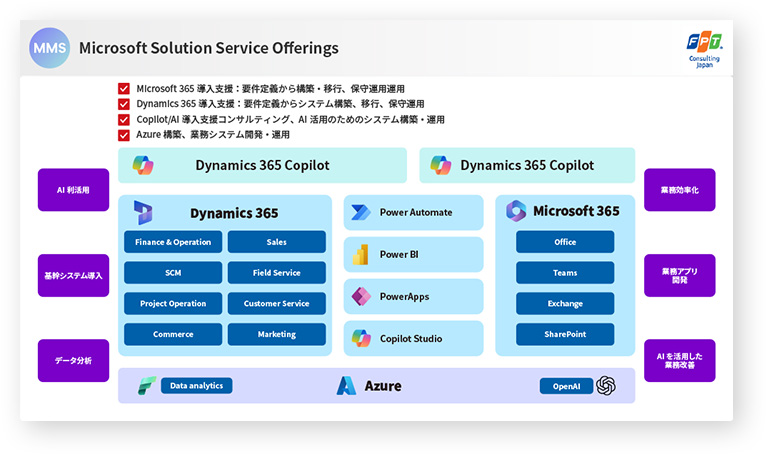The width and height of the screenshot is (772, 461).
Task: Select the Commerce button
Action: (x=173, y=334)
